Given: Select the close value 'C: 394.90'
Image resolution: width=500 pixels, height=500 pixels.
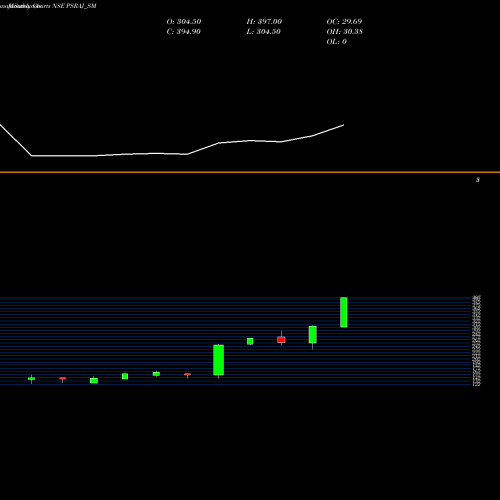Looking at the screenshot, I should tap(184, 32).
